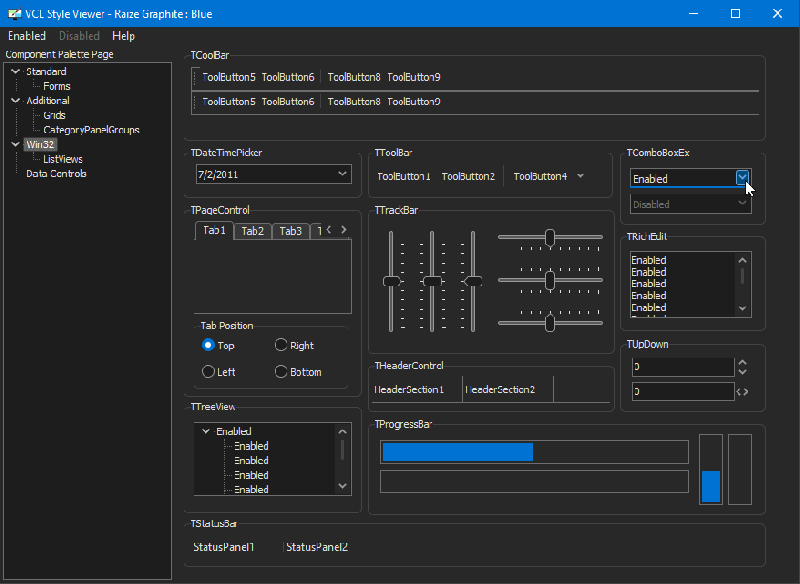
Task: Click ToolButton9 in the TCoolBar second row
Action: point(416,101)
